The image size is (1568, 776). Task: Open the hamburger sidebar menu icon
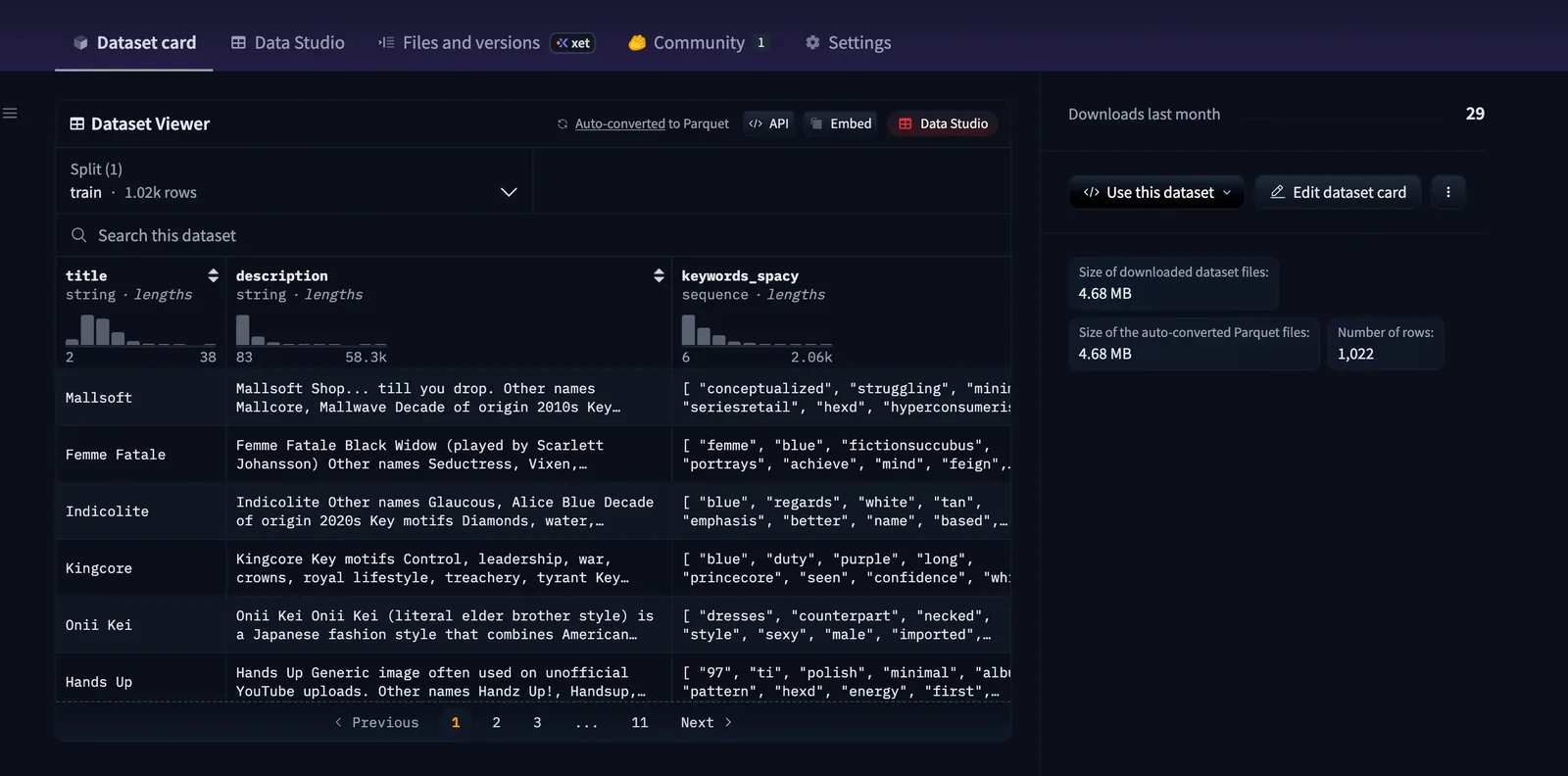coord(10,114)
